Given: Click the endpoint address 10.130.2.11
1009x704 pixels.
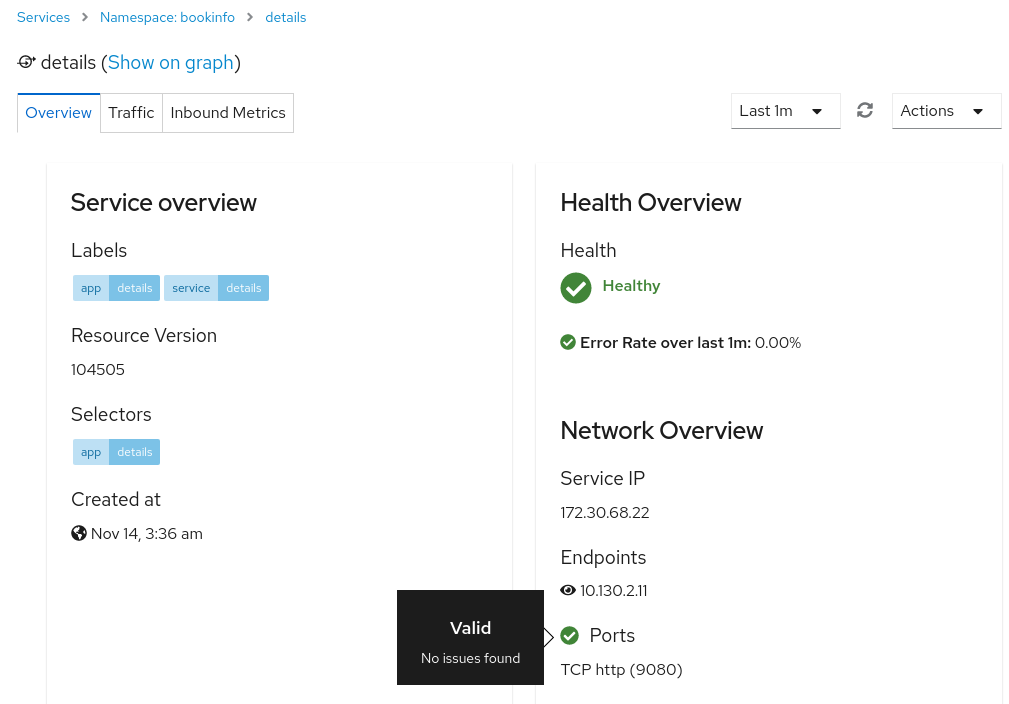Looking at the screenshot, I should click(x=614, y=590).
